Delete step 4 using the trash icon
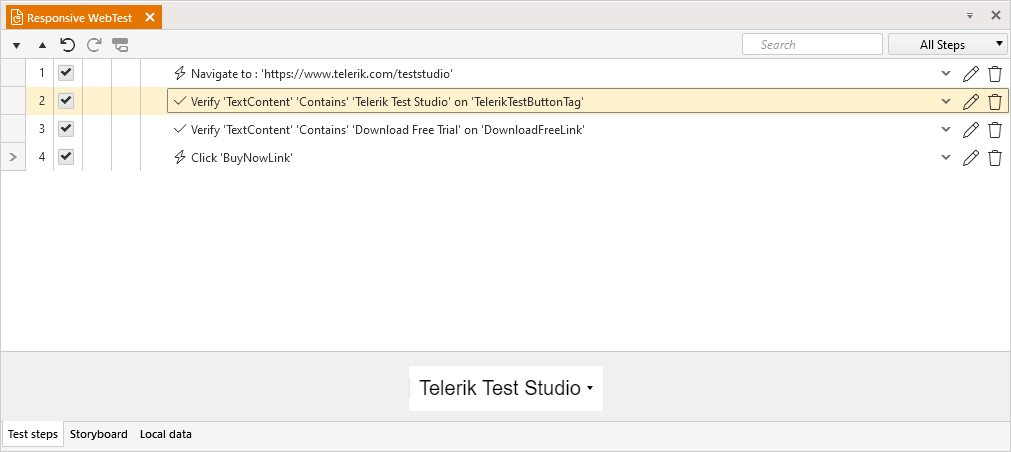 995,157
